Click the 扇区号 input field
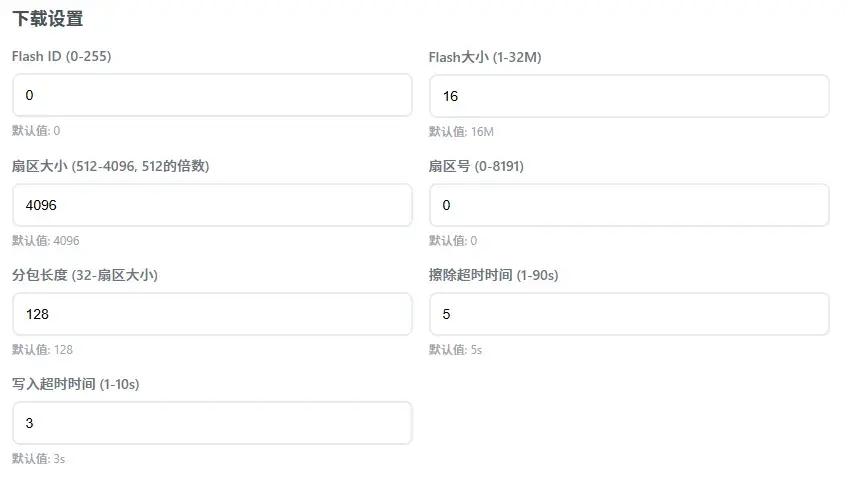The image size is (846, 486). 629,205
